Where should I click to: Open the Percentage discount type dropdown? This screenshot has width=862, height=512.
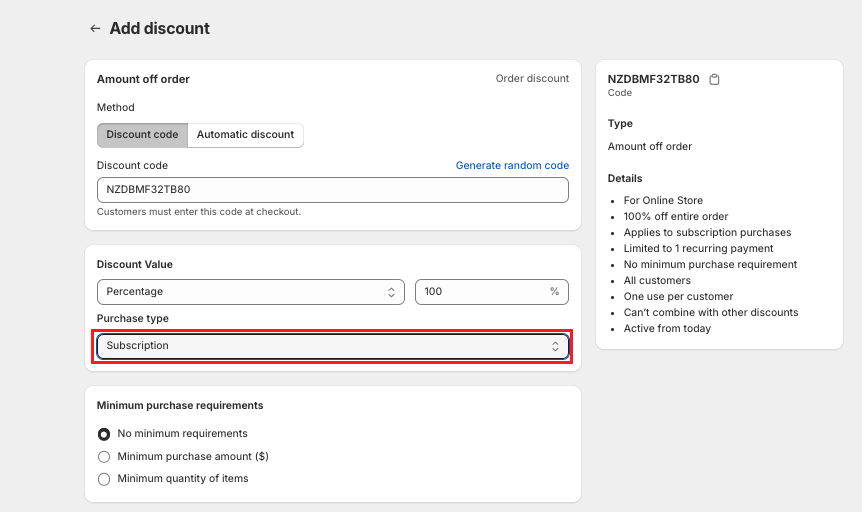(251, 292)
